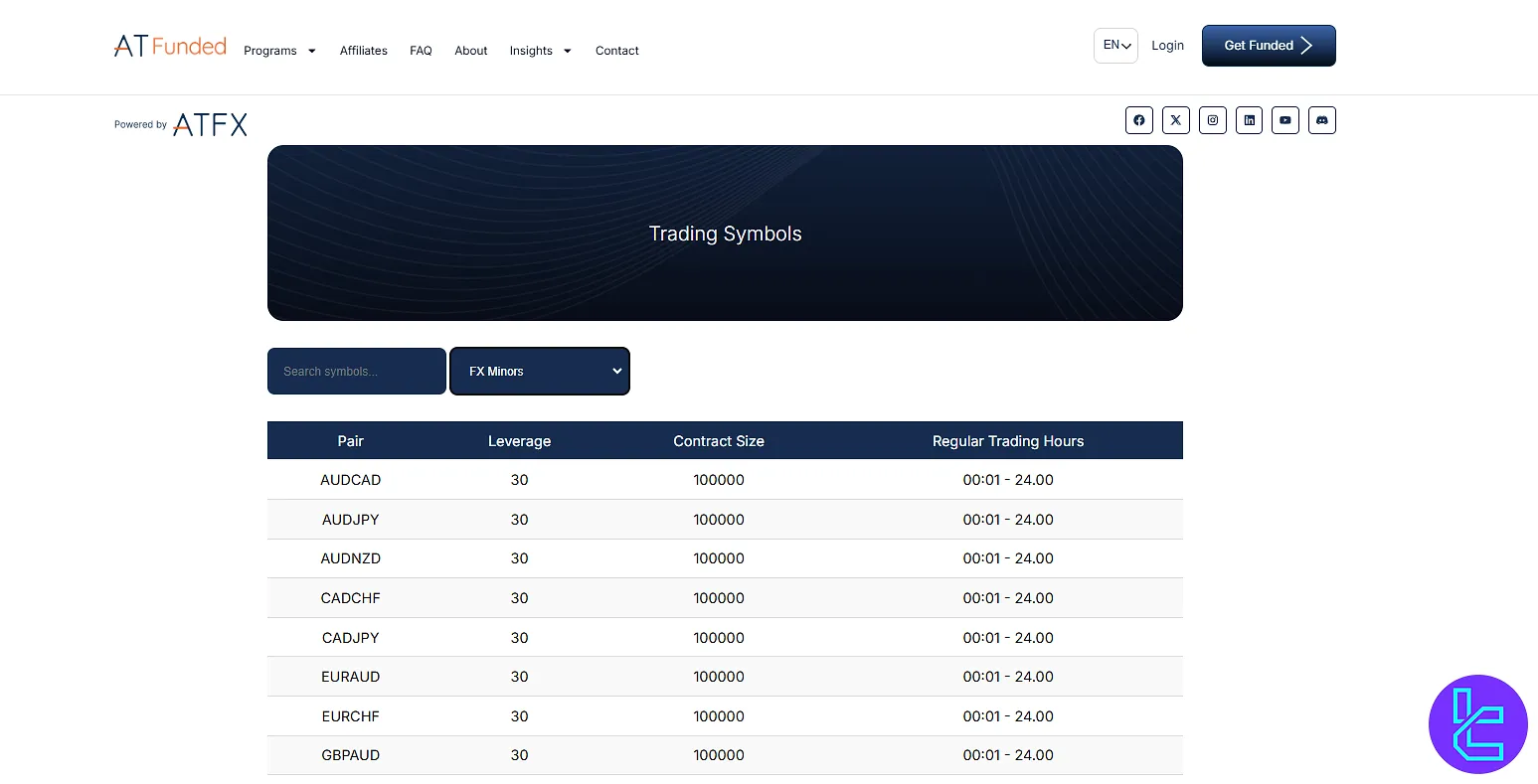
Task: Select the EURAUD pair cell
Action: 351,677
